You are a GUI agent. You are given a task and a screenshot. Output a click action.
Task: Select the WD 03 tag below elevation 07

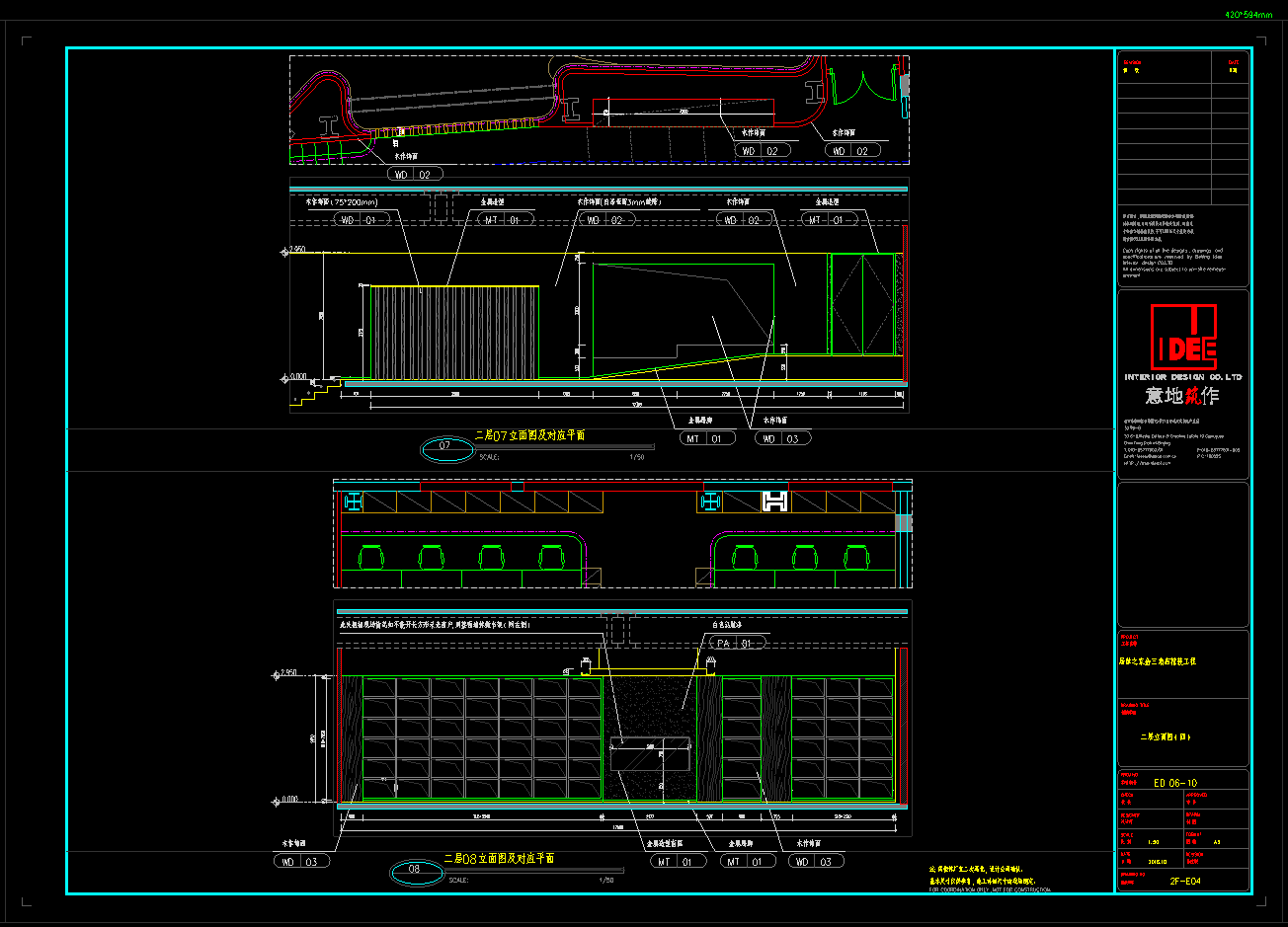(x=782, y=438)
